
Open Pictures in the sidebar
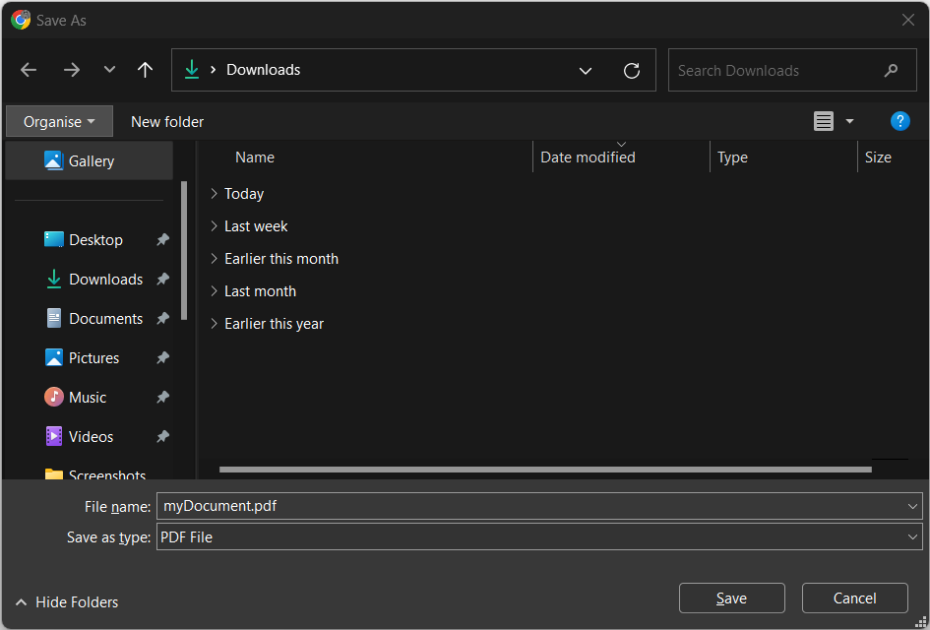[94, 358]
